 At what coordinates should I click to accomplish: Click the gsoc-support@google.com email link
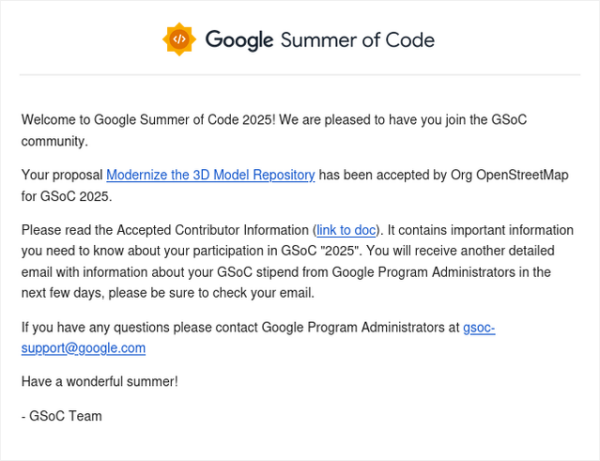coord(258,338)
